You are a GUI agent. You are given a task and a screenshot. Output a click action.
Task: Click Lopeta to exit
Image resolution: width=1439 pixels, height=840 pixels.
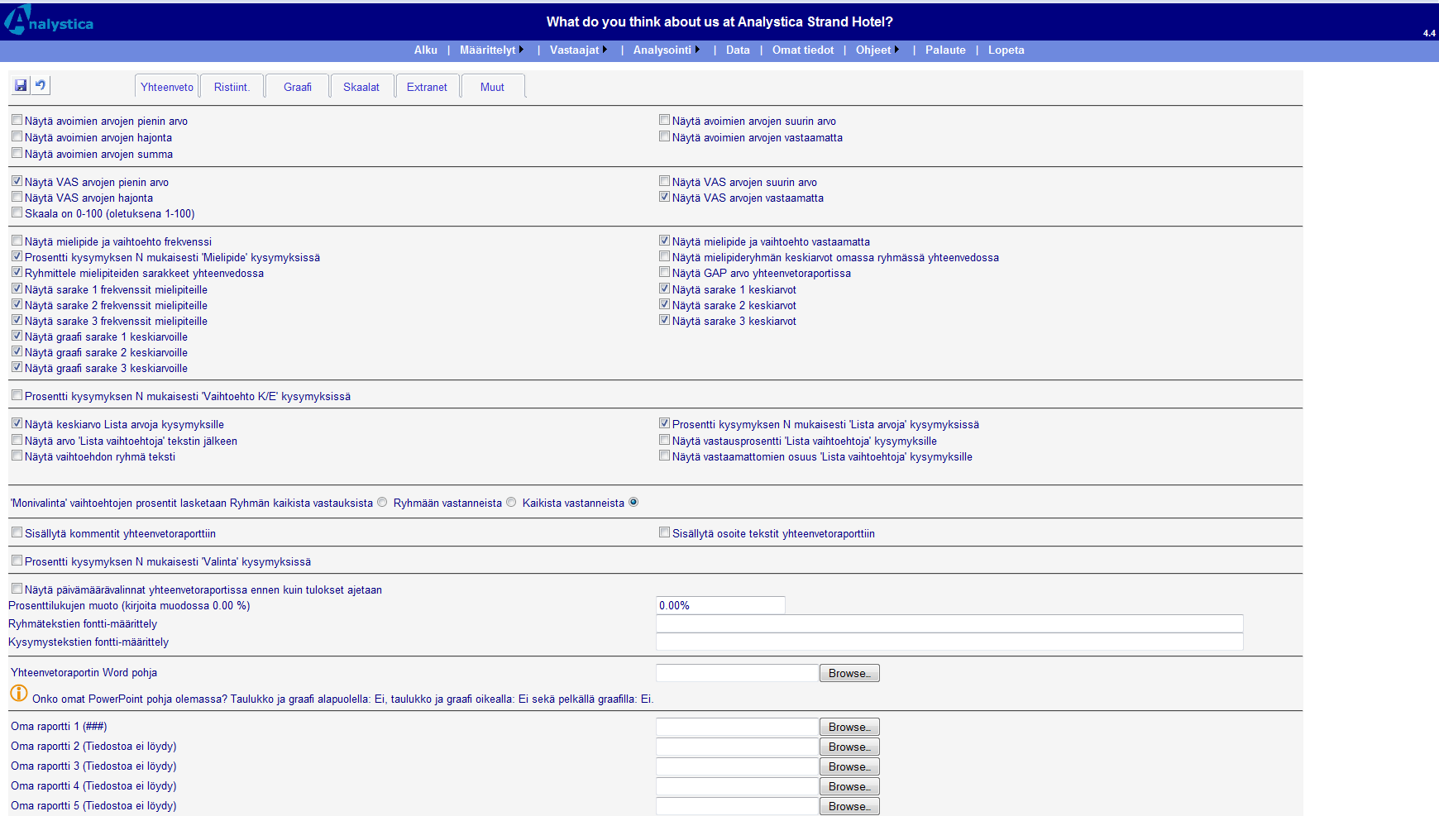[1006, 50]
